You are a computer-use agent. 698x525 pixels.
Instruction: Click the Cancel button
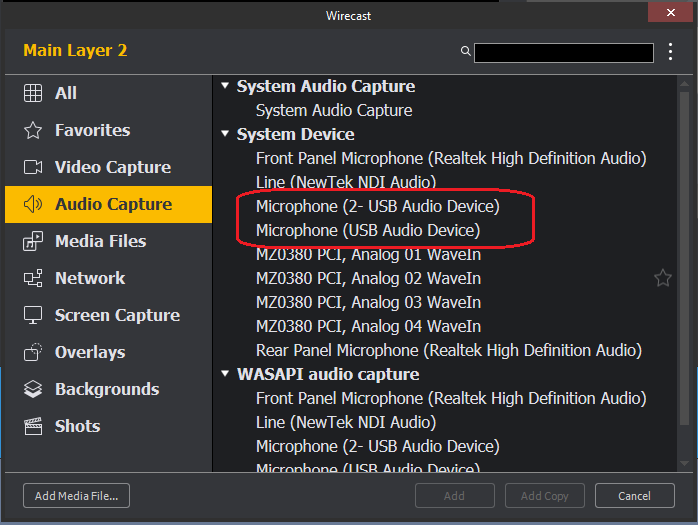point(634,496)
